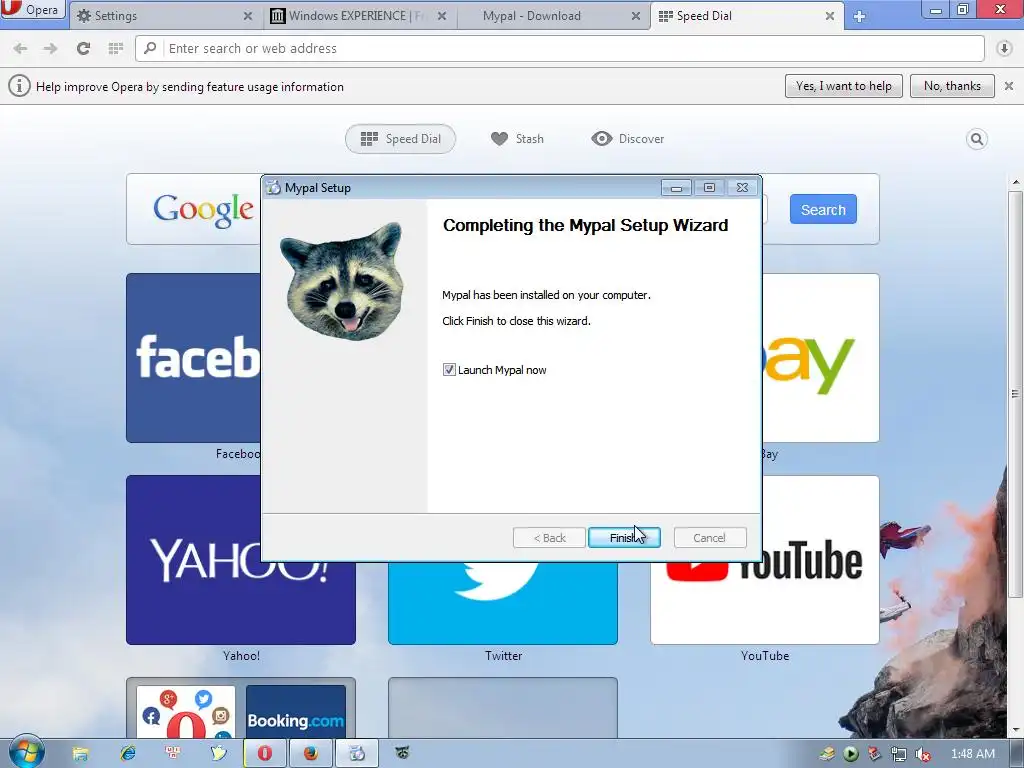Screen dimensions: 1024x768
Task: Focus the search or web address field
Action: click(x=560, y=48)
